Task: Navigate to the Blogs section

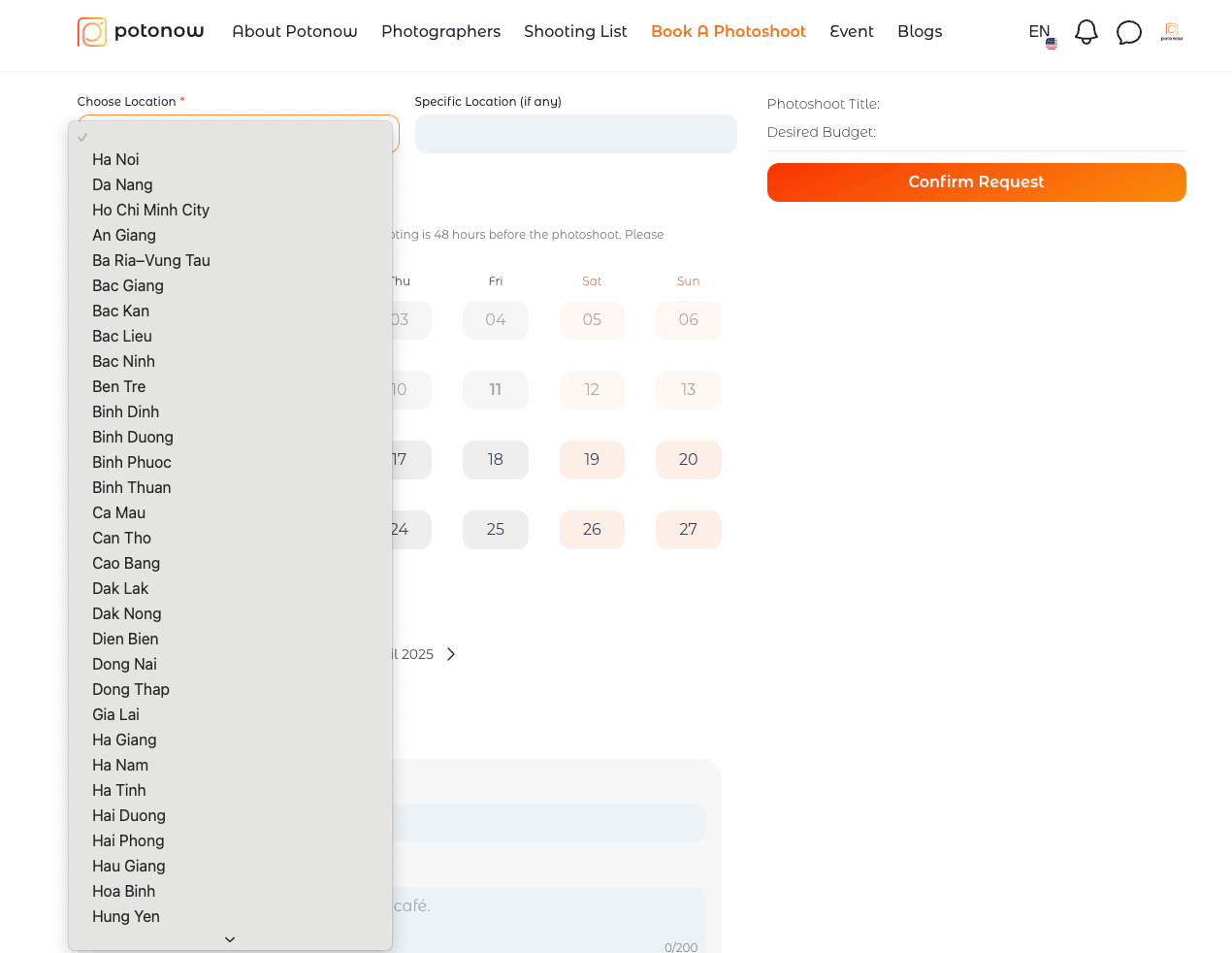Action: [919, 31]
